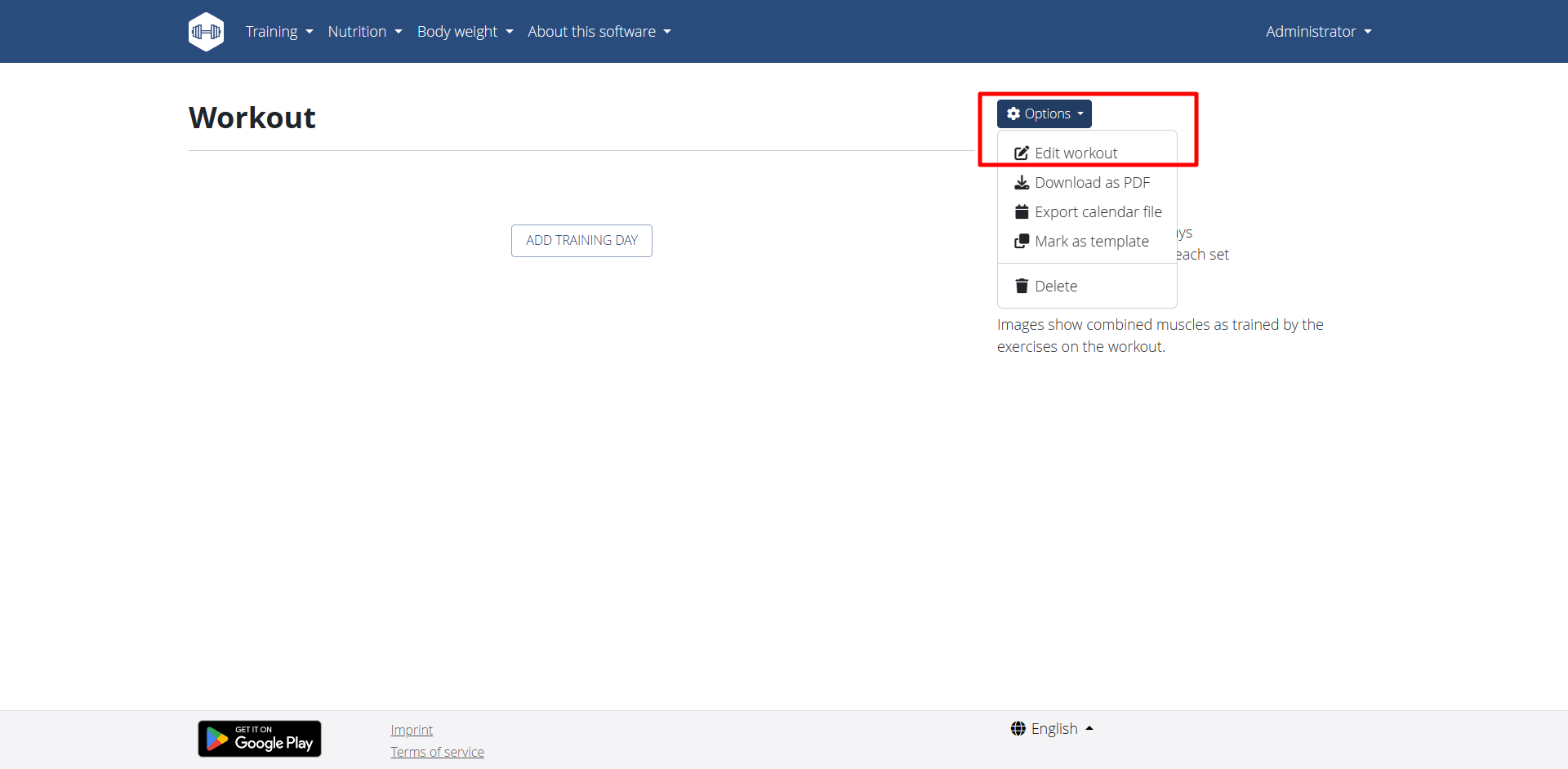Open the Terms of service link

[437, 752]
